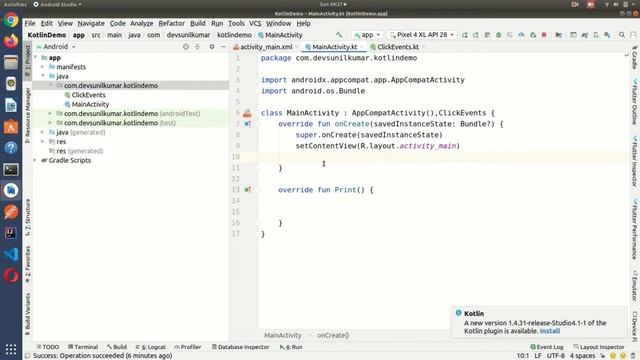
Task: Install the Kotlin plugin update link
Action: (549, 331)
